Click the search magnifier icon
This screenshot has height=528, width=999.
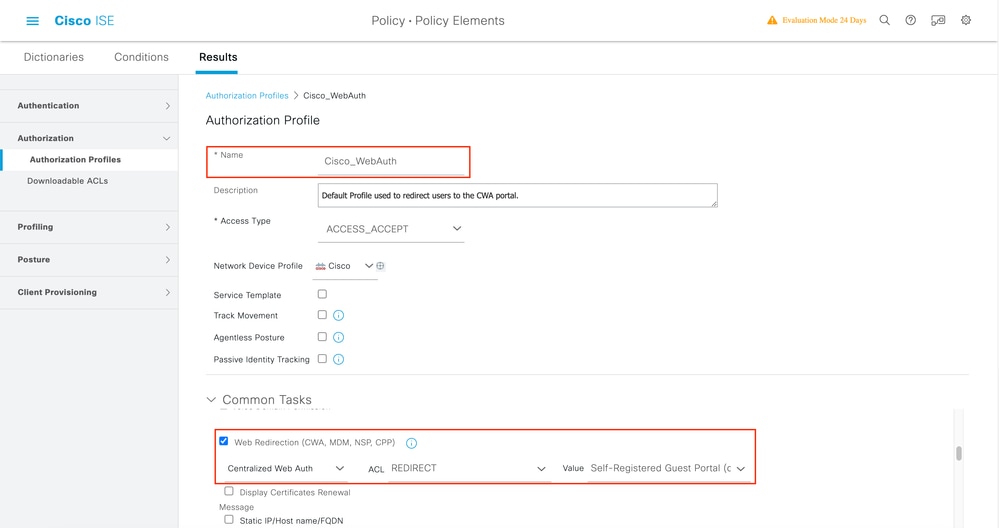click(884, 20)
